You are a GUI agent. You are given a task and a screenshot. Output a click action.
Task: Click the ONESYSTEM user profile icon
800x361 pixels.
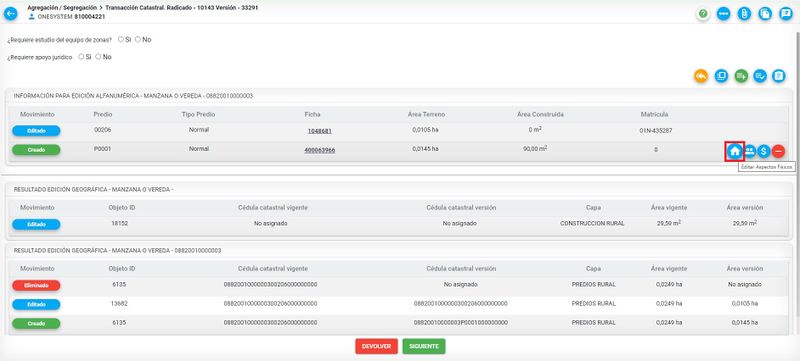32,16
